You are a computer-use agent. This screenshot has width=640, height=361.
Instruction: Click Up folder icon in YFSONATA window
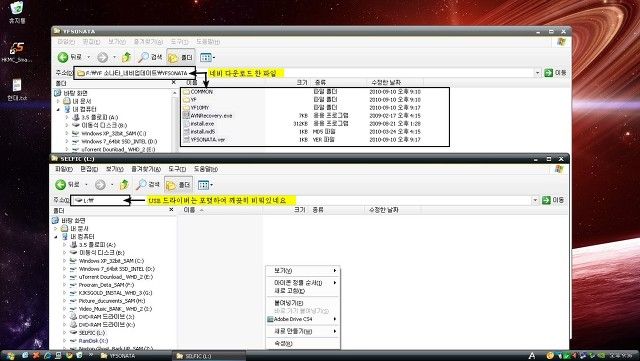127,57
